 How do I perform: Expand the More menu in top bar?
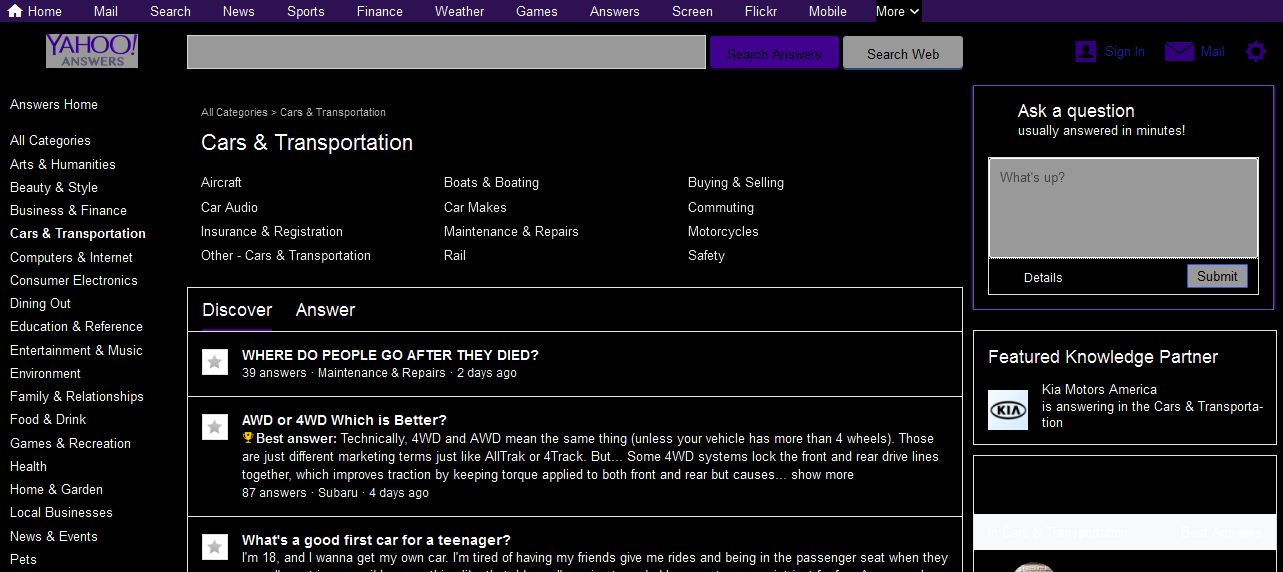[897, 11]
